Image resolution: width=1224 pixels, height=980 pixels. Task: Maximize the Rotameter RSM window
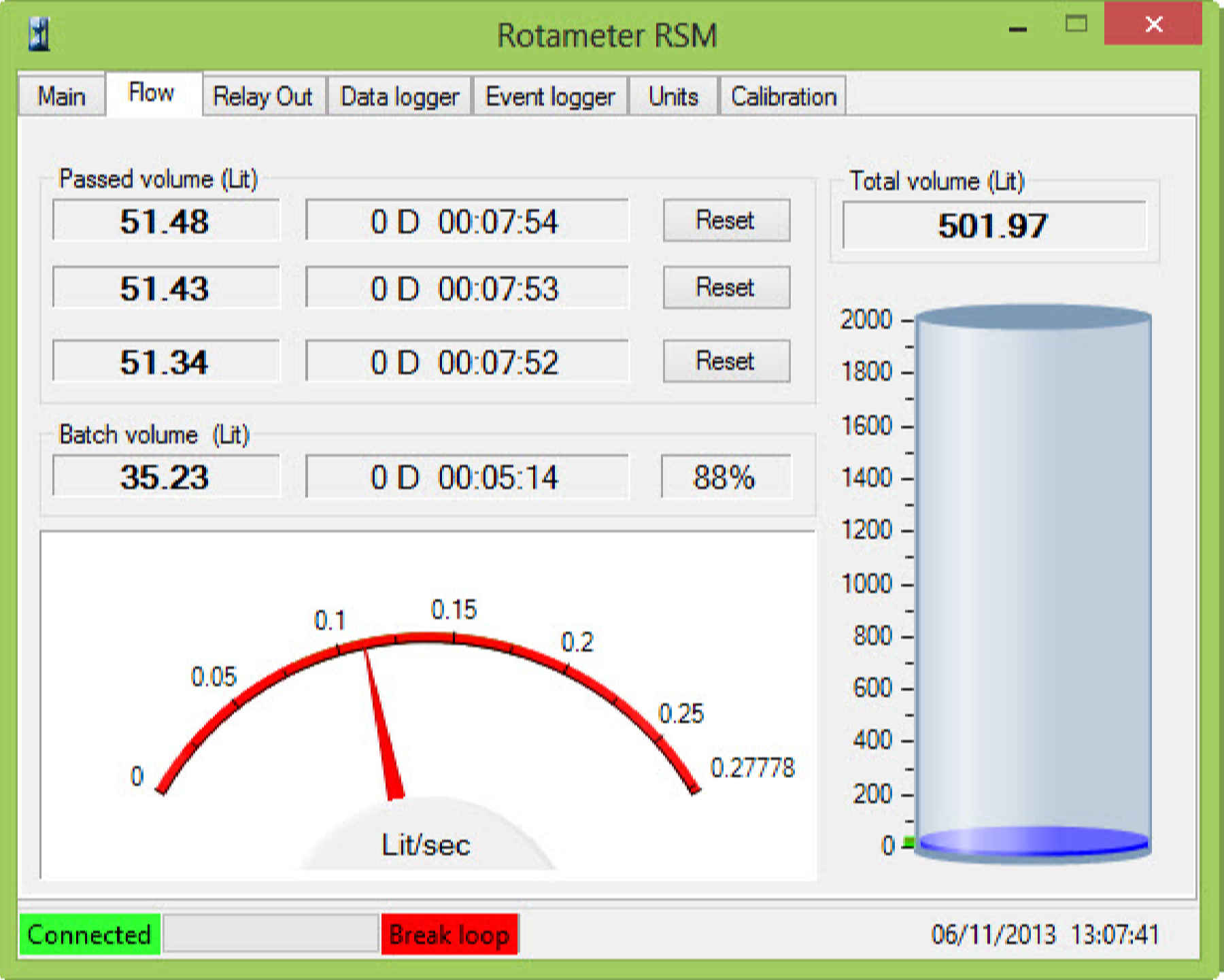tap(1076, 25)
